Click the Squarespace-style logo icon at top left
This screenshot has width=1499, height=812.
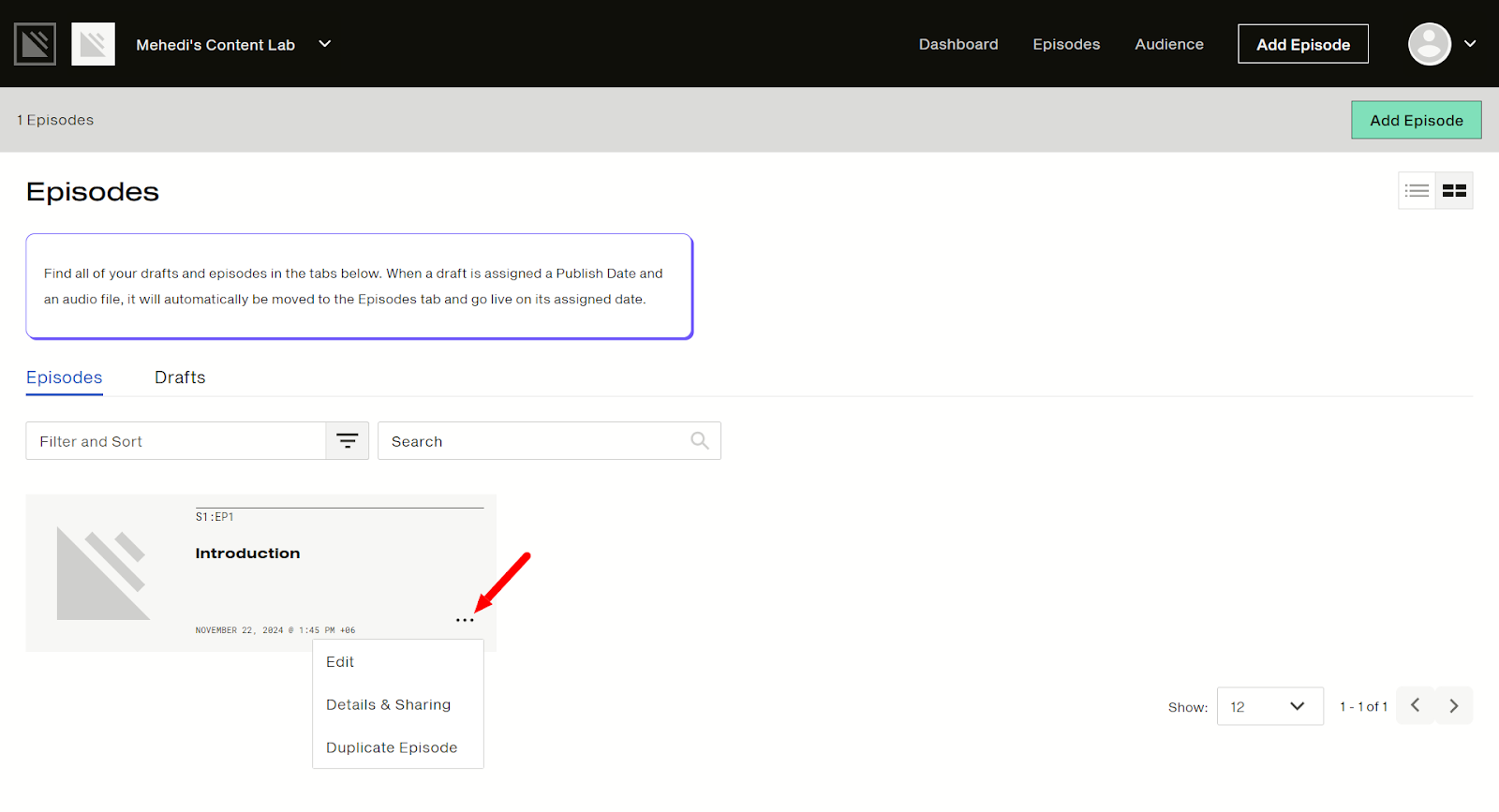pyautogui.click(x=35, y=44)
